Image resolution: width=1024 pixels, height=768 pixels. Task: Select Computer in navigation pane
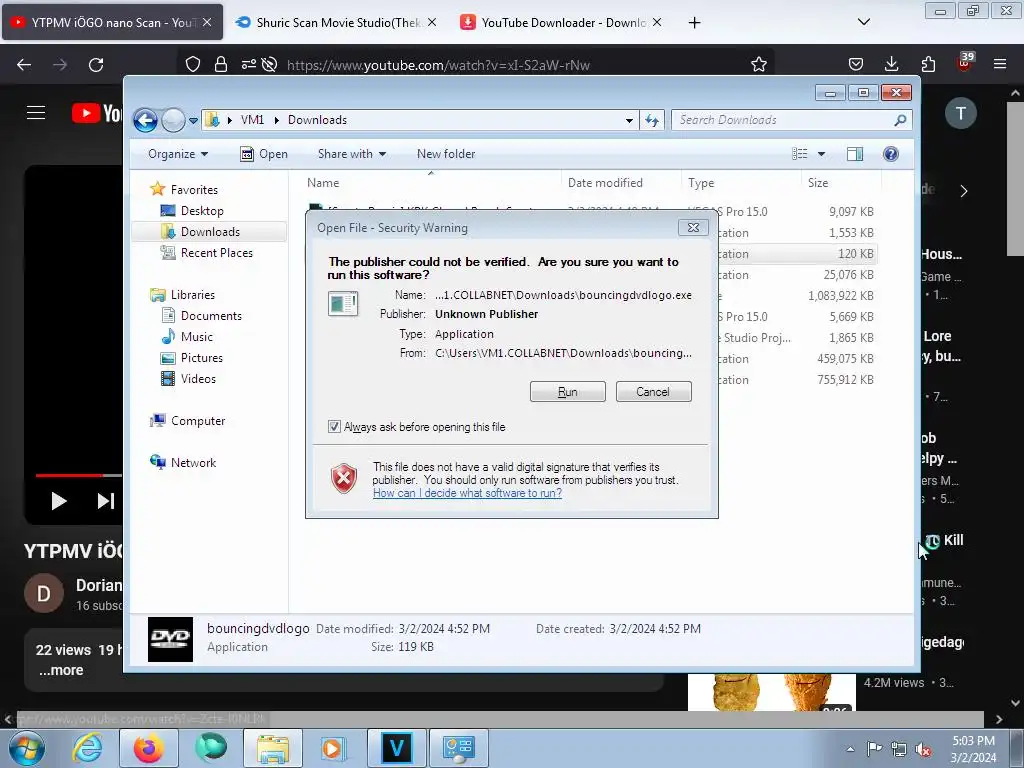click(x=188, y=421)
